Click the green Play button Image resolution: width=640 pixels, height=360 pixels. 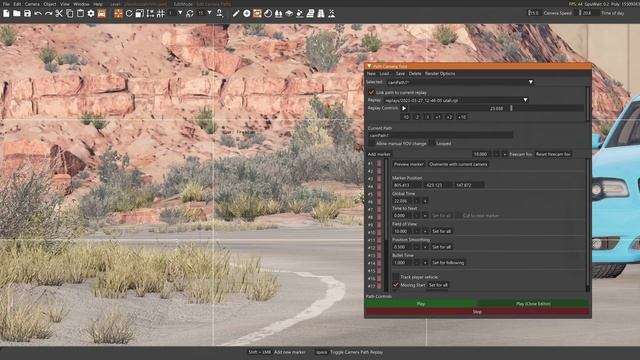pos(421,304)
